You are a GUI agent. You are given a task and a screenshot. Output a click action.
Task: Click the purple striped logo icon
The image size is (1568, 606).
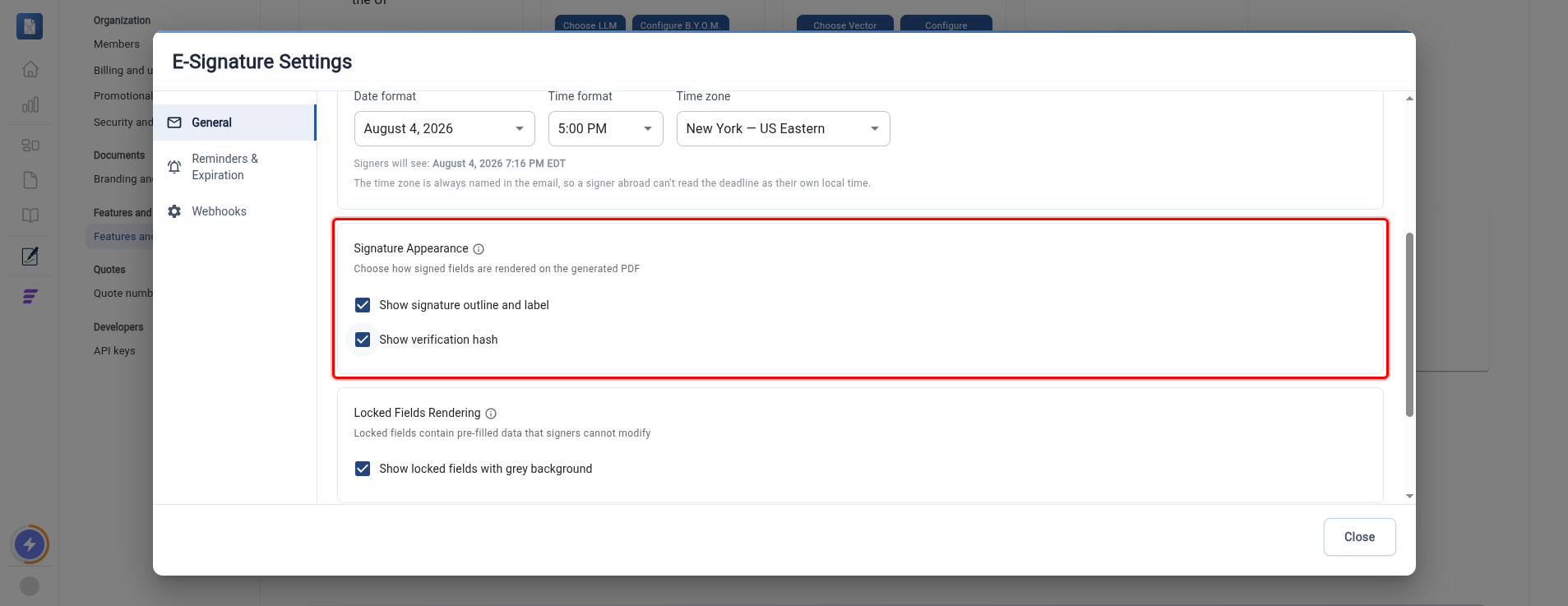coord(30,296)
